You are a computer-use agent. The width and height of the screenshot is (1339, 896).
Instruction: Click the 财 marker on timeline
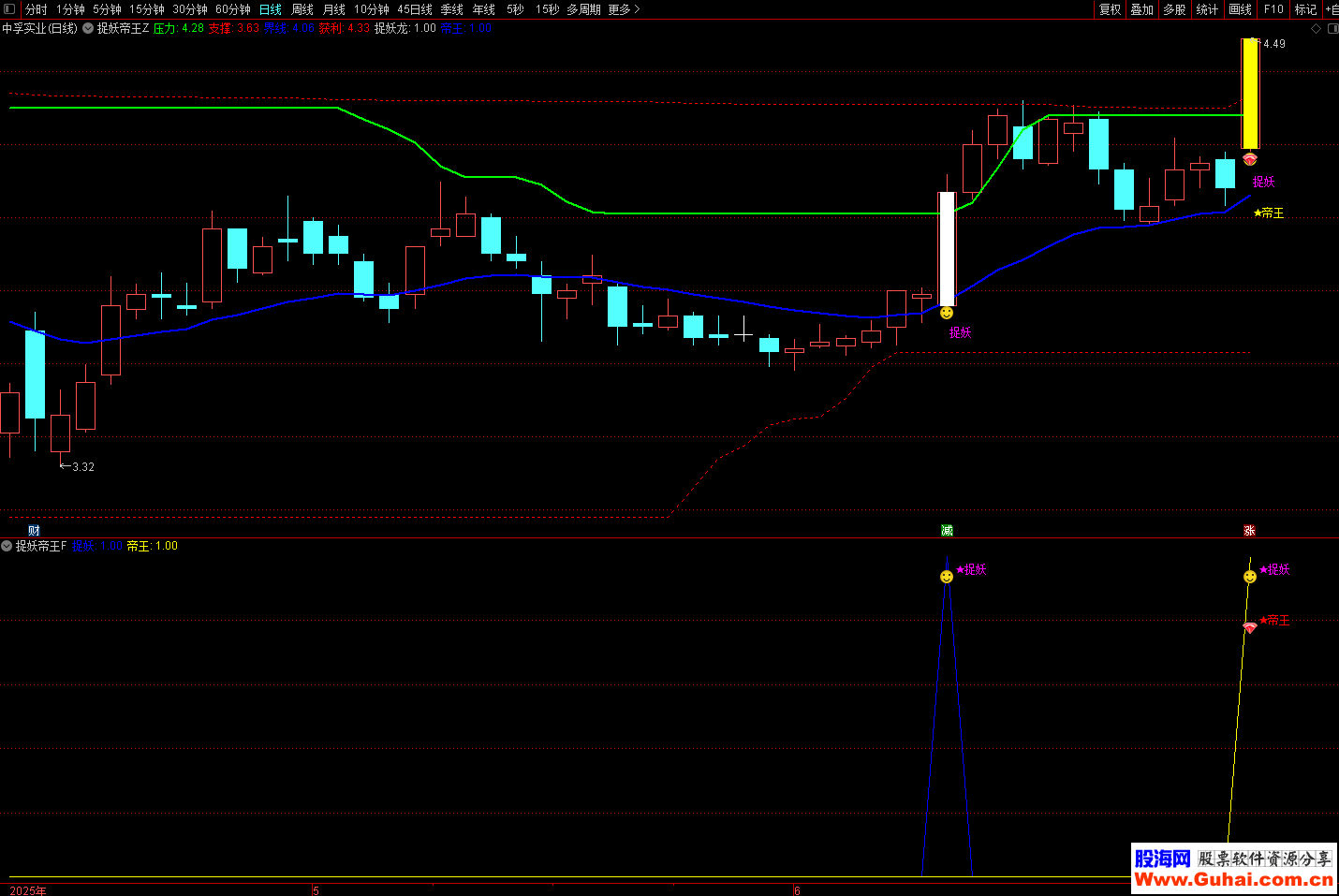(35, 531)
